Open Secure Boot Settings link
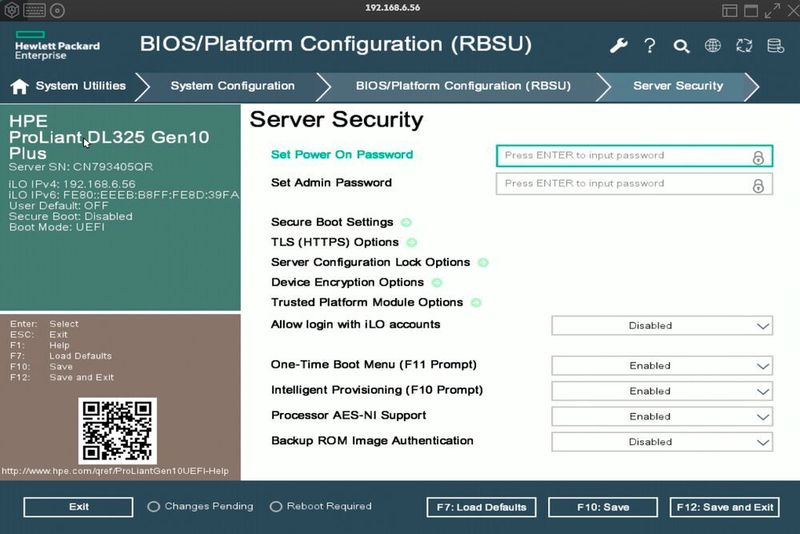 tap(332, 222)
